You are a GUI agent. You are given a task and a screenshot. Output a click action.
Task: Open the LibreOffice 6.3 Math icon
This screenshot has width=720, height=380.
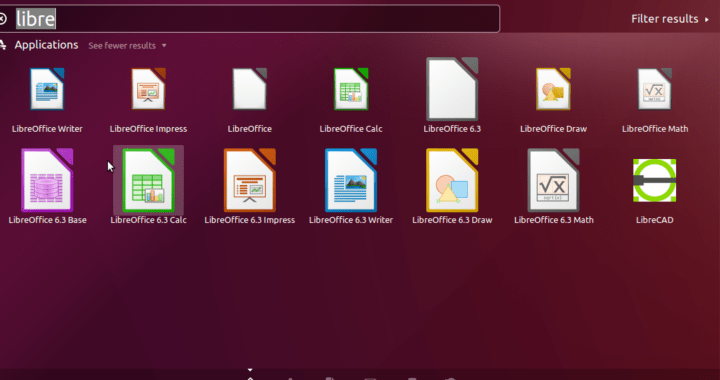pyautogui.click(x=553, y=180)
